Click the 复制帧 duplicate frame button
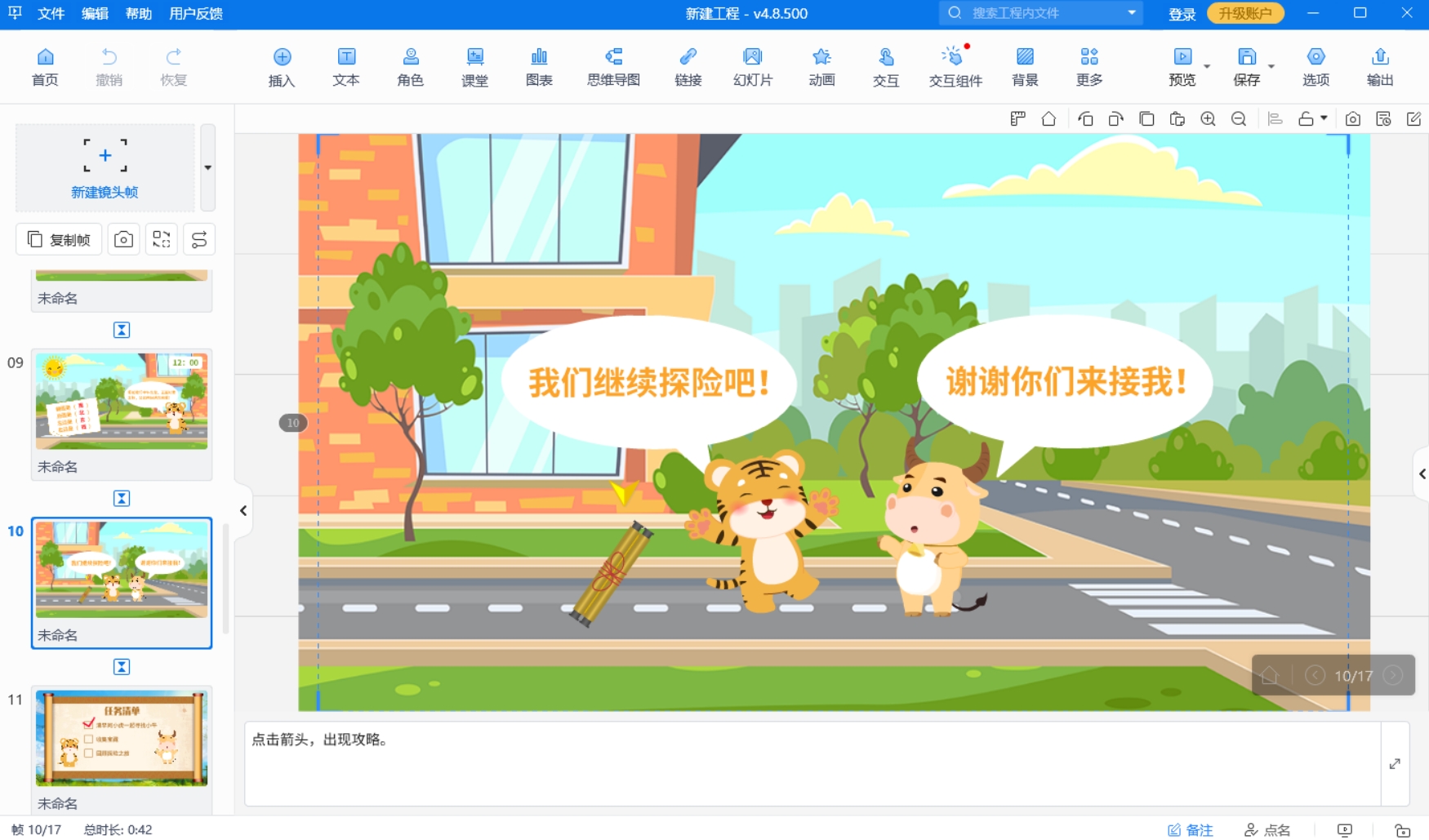The height and width of the screenshot is (840, 1429). point(58,238)
